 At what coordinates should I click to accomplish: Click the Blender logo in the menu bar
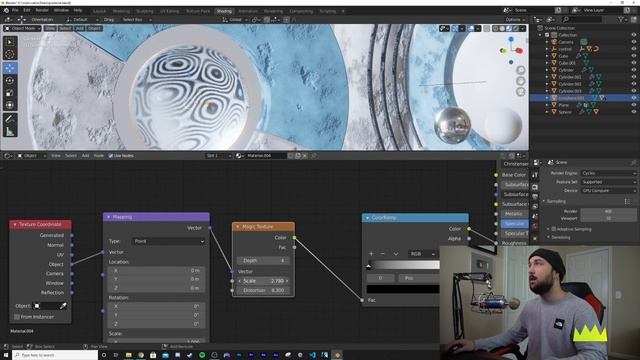6,10
